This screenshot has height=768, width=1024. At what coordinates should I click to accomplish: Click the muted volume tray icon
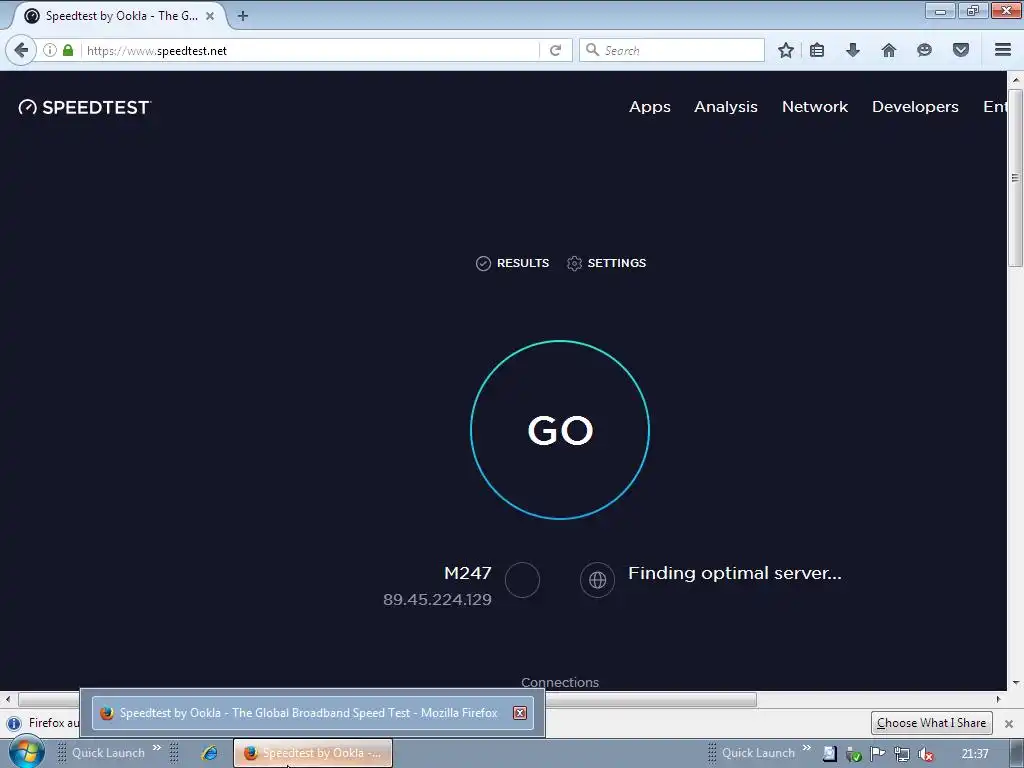925,754
